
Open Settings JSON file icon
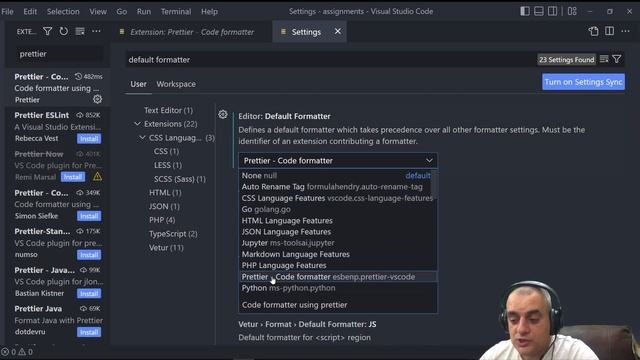click(x=593, y=31)
